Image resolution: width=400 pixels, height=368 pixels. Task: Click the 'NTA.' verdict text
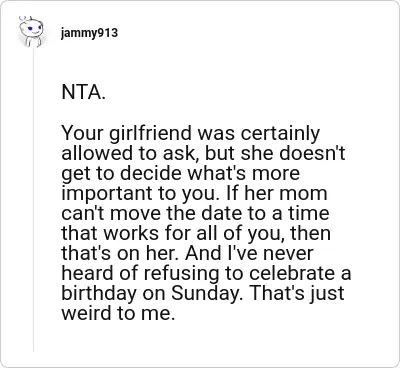click(x=84, y=92)
